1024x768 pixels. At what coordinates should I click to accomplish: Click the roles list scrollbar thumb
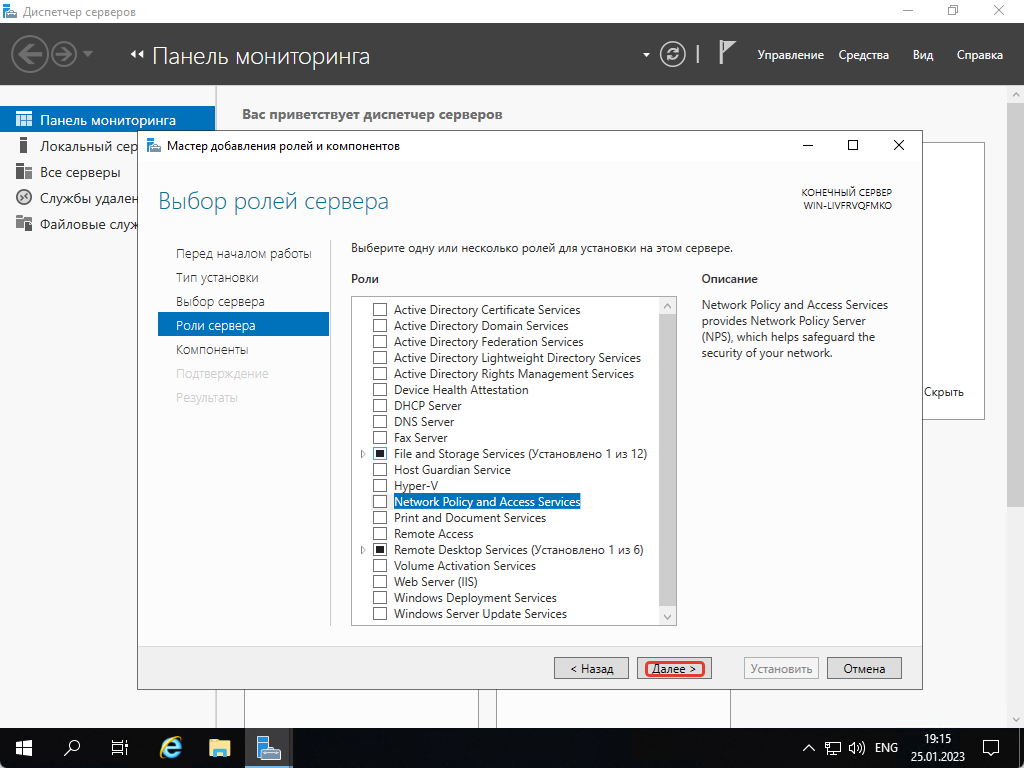click(x=667, y=460)
